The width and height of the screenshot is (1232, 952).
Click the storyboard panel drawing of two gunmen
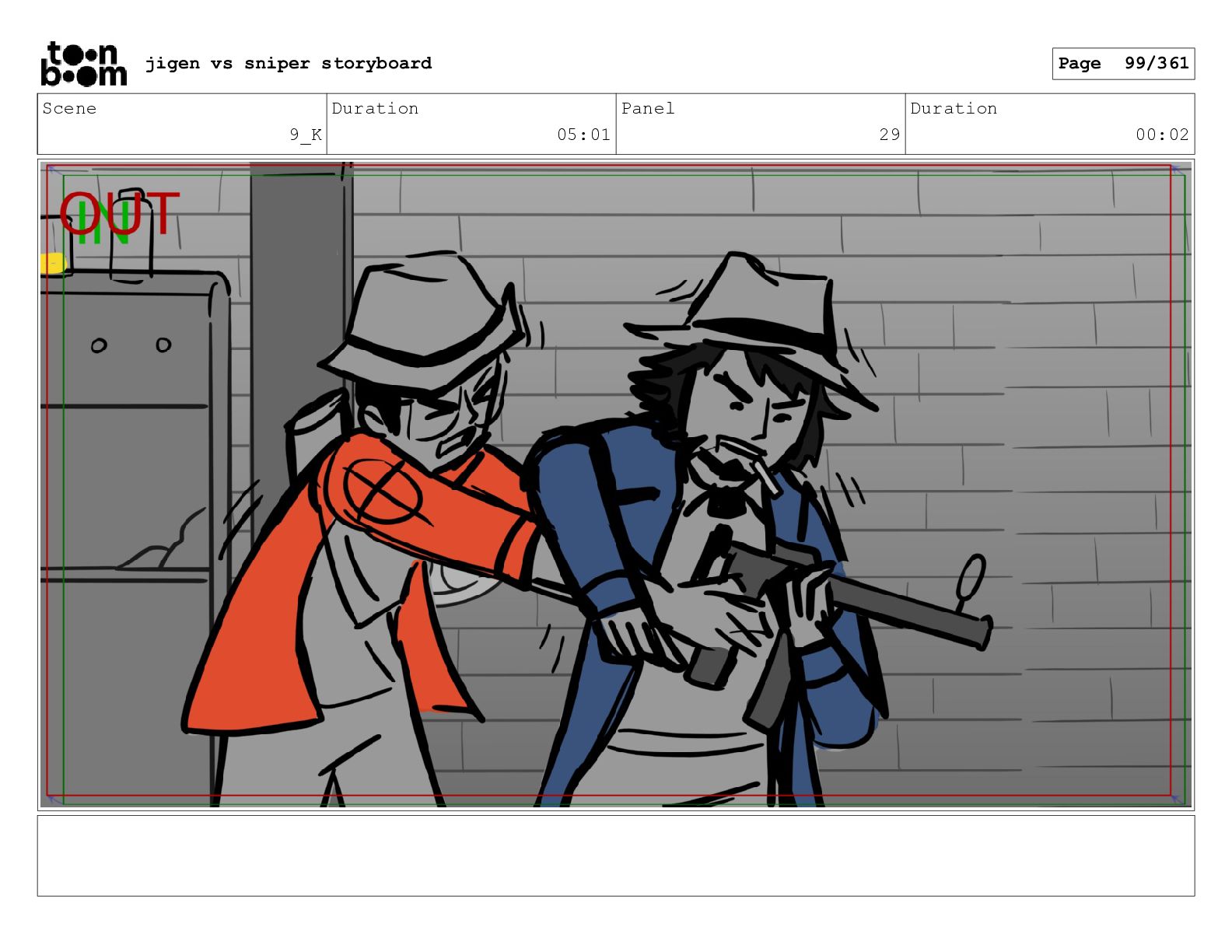616,485
